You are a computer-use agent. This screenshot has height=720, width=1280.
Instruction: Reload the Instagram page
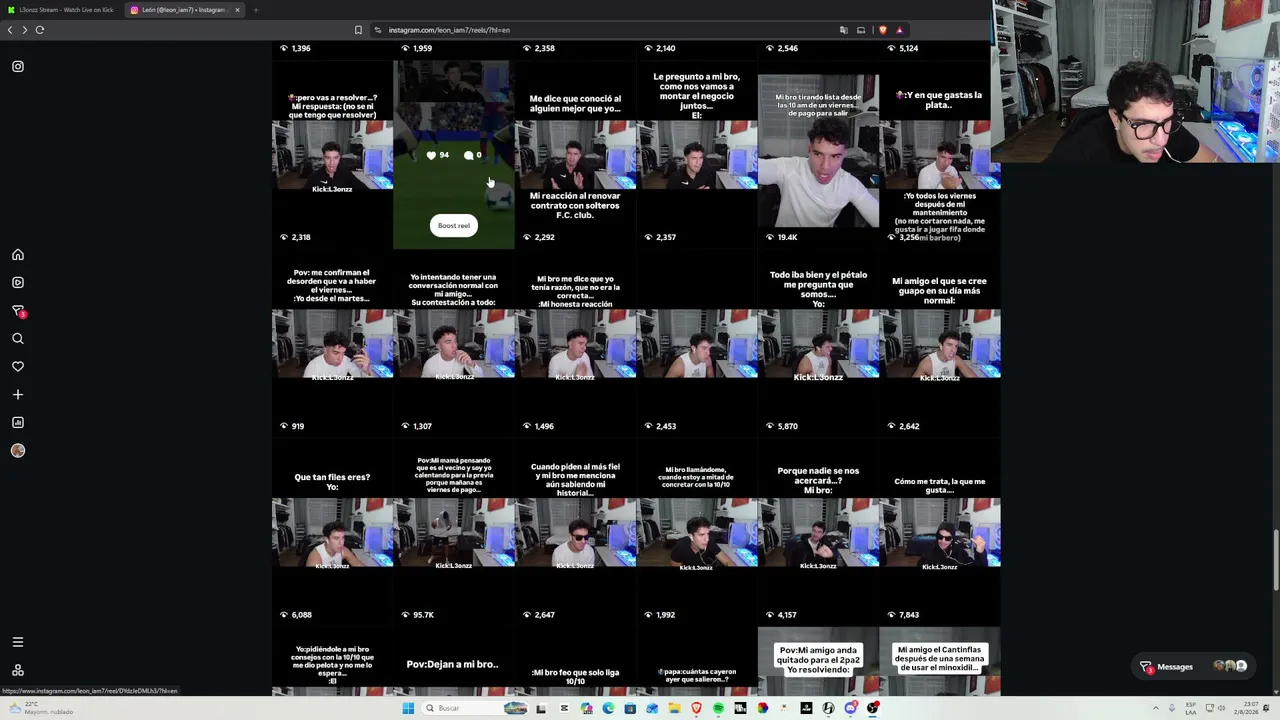click(40, 30)
